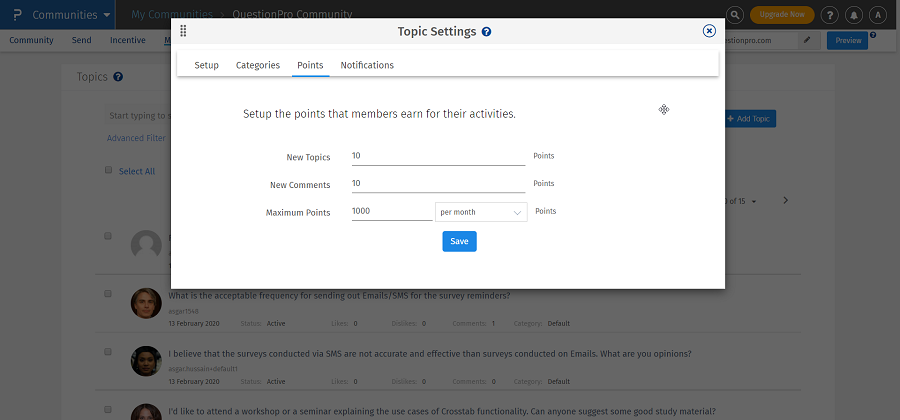Click help icon beside Topic Settings title
The width and height of the screenshot is (900, 420).
click(x=486, y=32)
